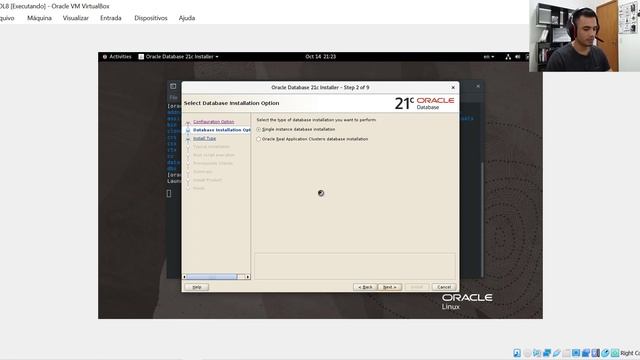Open the installer Help button

(x=197, y=287)
